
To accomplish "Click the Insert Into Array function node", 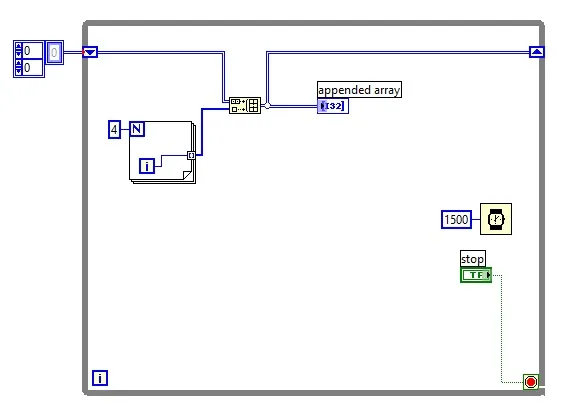I will pos(245,106).
